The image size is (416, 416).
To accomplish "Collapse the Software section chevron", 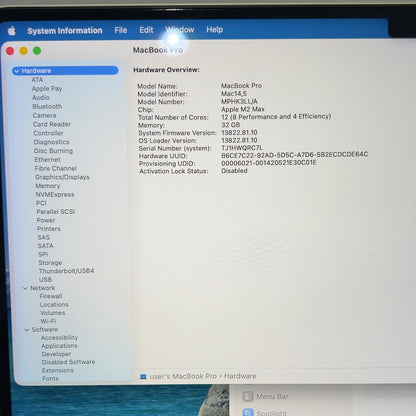I will click(27, 330).
